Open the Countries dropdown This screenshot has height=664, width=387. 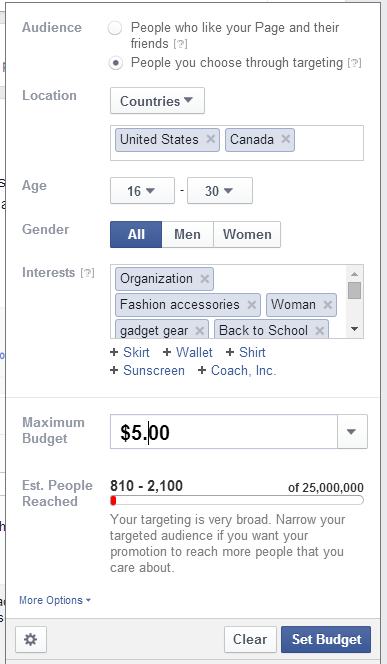pos(157,101)
